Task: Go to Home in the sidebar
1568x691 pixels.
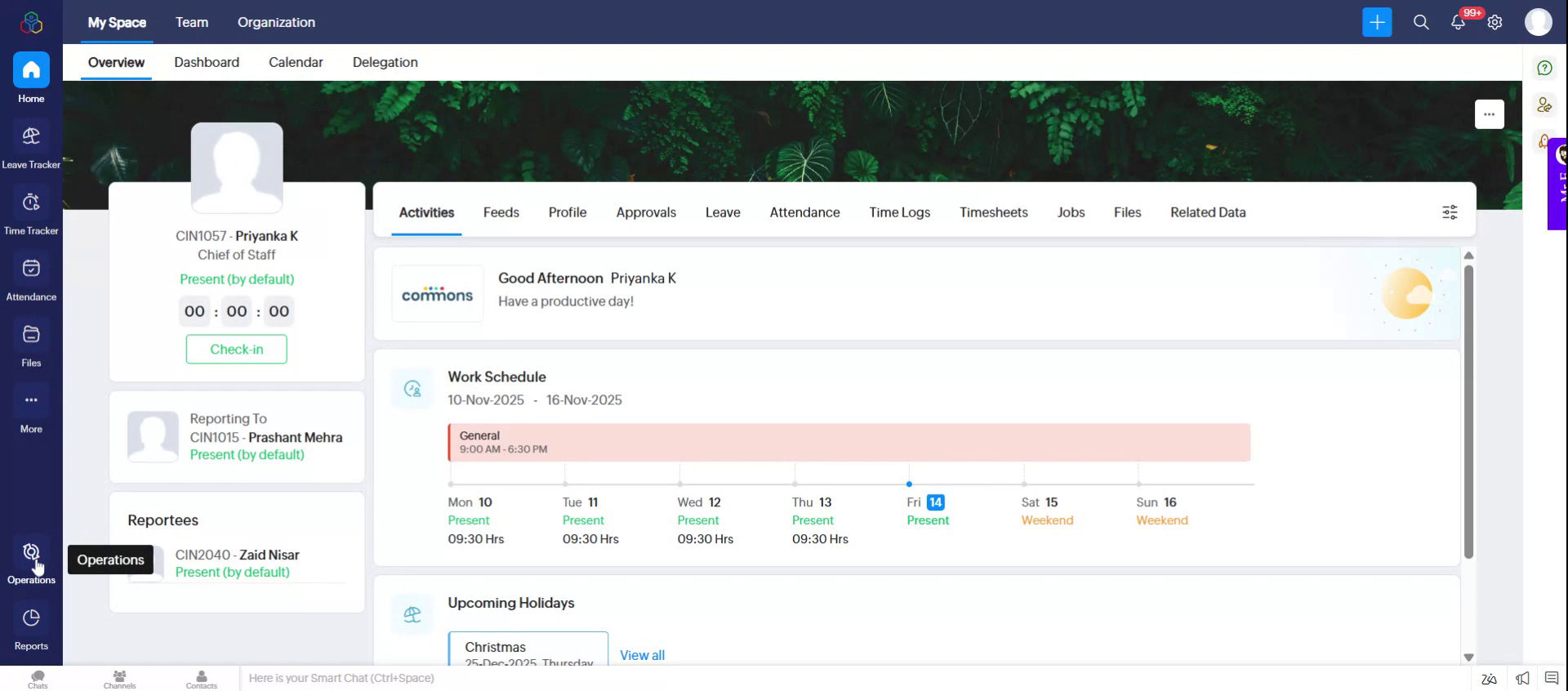Action: click(x=31, y=78)
